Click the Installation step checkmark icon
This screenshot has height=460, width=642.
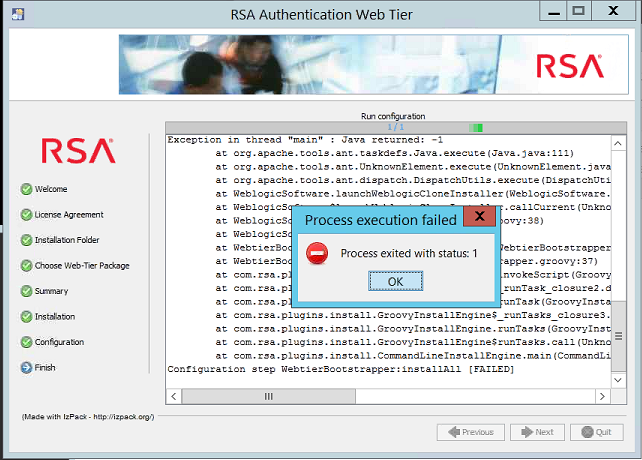pyautogui.click(x=26, y=317)
